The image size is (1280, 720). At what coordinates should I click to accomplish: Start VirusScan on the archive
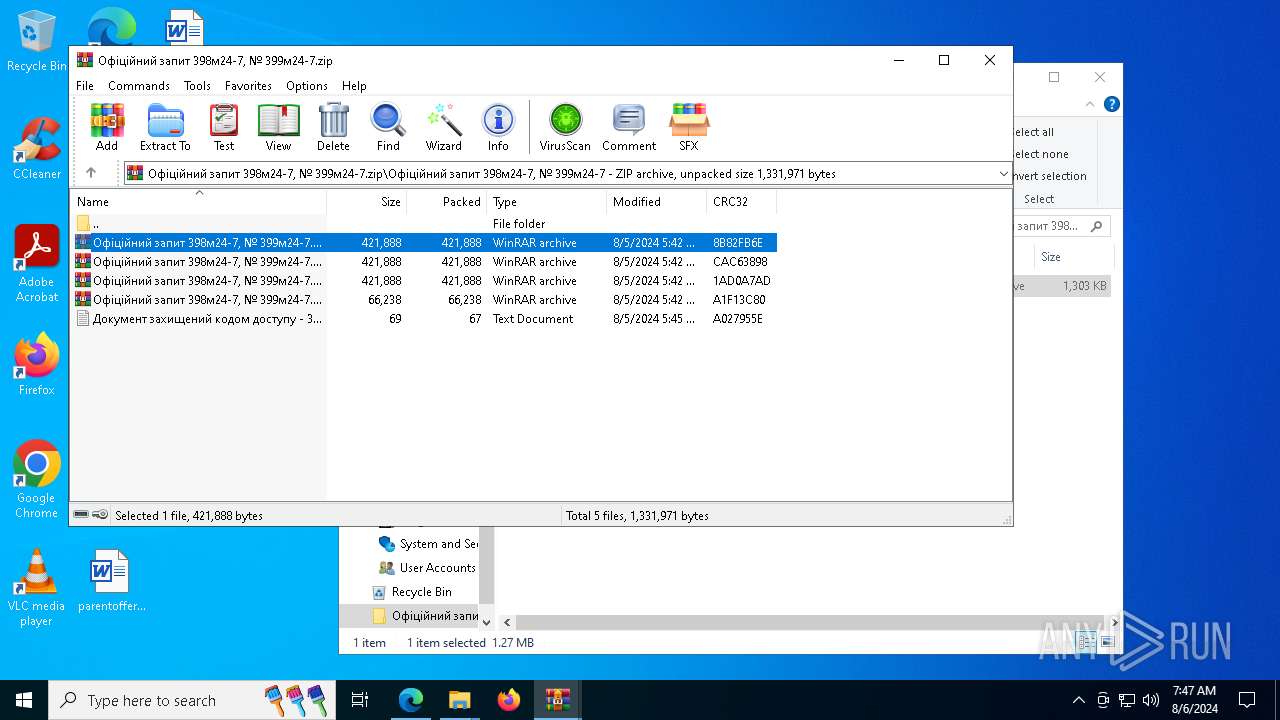(565, 127)
